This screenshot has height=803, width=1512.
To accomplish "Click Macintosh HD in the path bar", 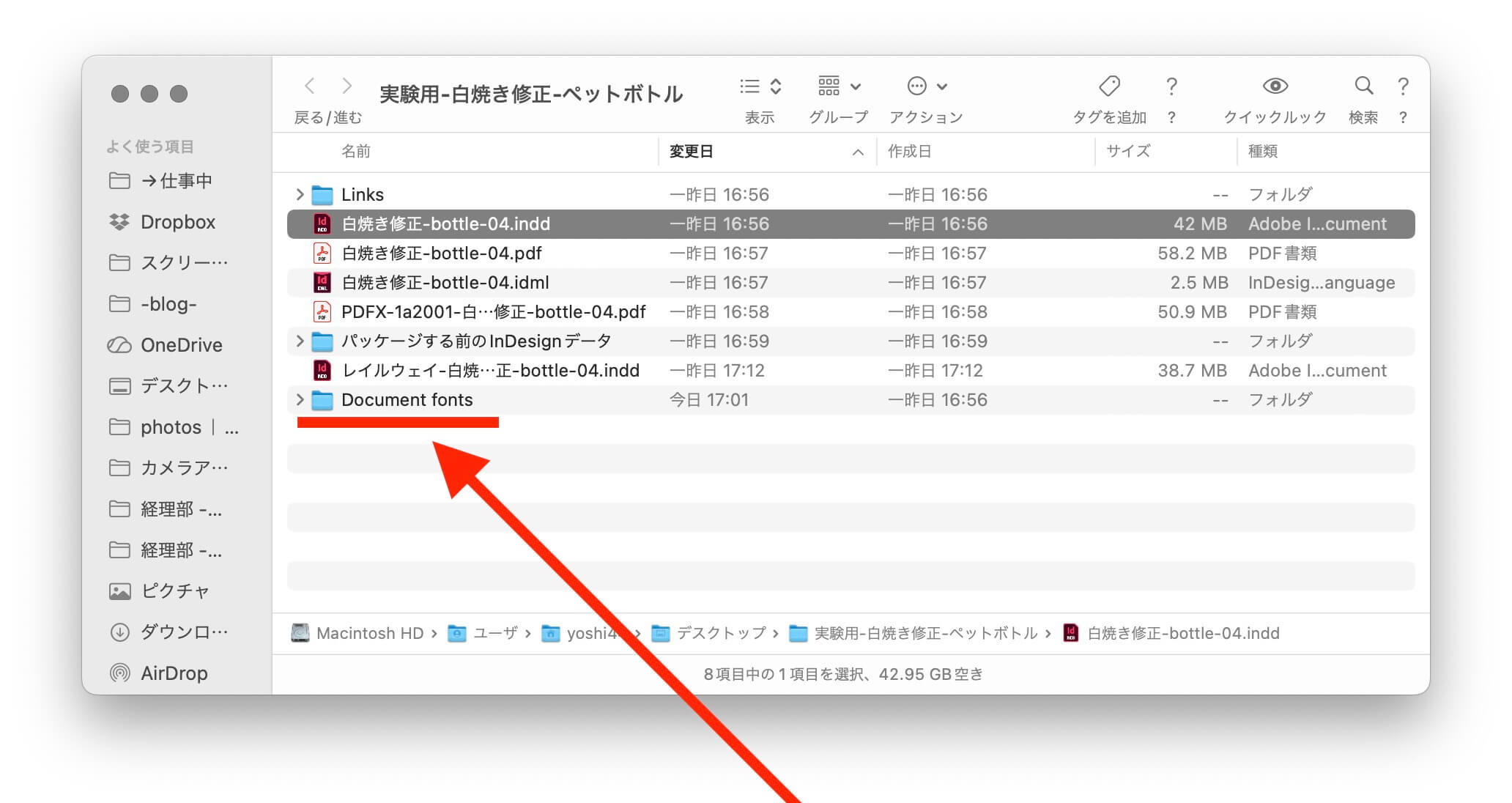I will click(369, 633).
